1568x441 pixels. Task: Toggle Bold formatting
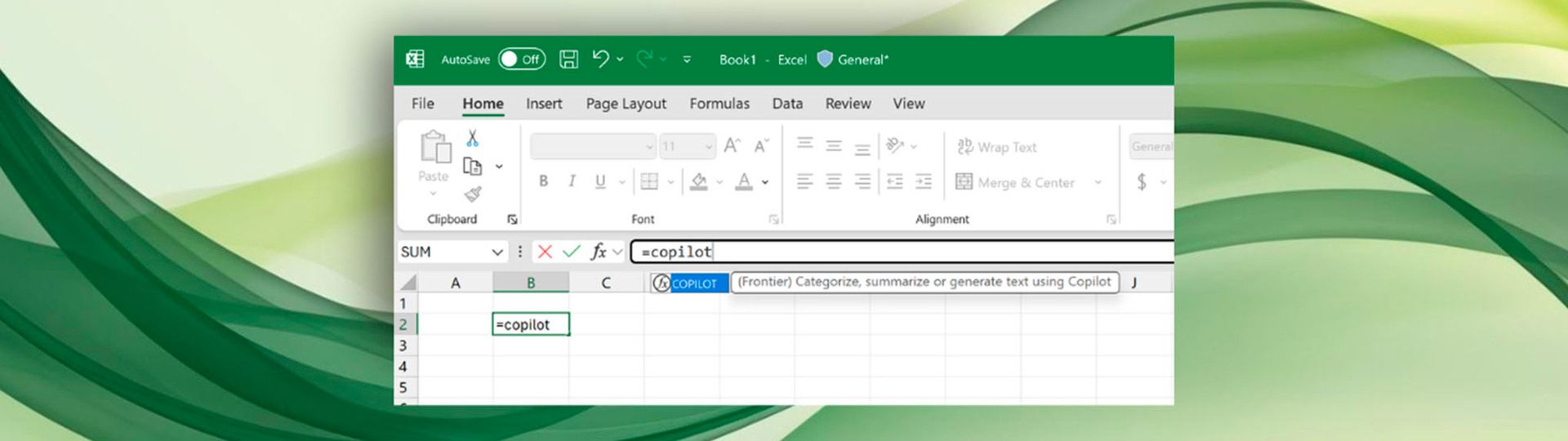[x=543, y=181]
